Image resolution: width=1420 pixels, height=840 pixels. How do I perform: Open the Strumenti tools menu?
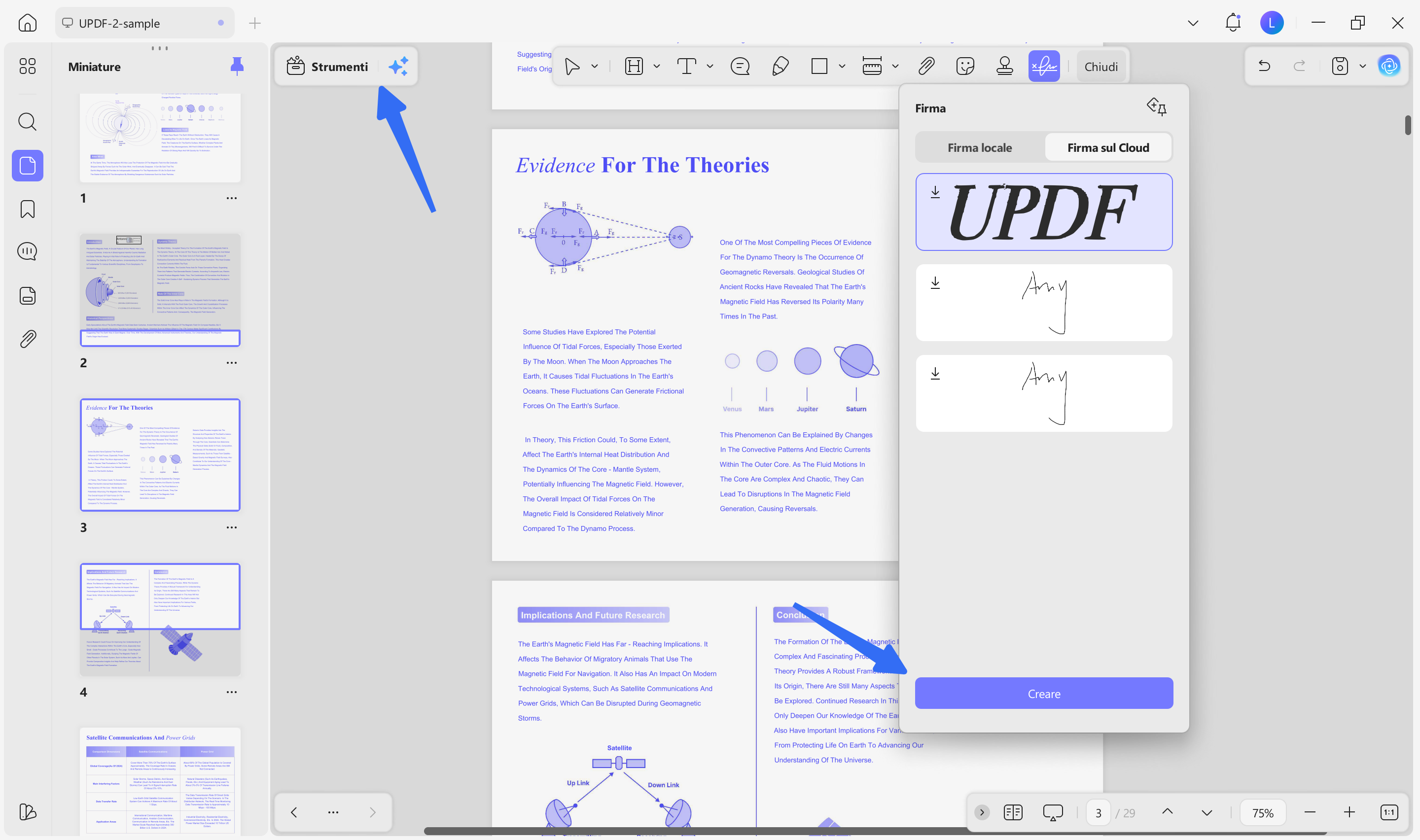click(x=327, y=66)
